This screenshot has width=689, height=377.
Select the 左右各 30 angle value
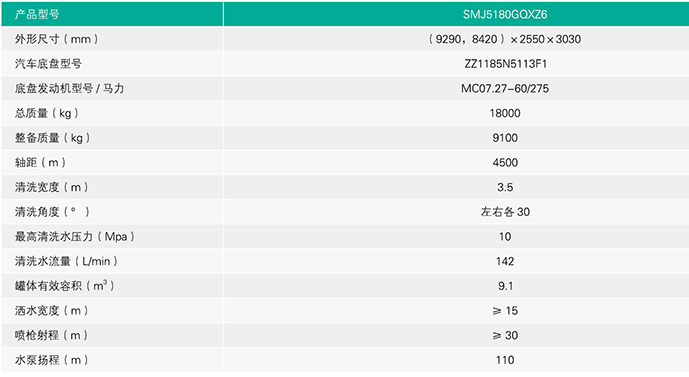pos(505,212)
